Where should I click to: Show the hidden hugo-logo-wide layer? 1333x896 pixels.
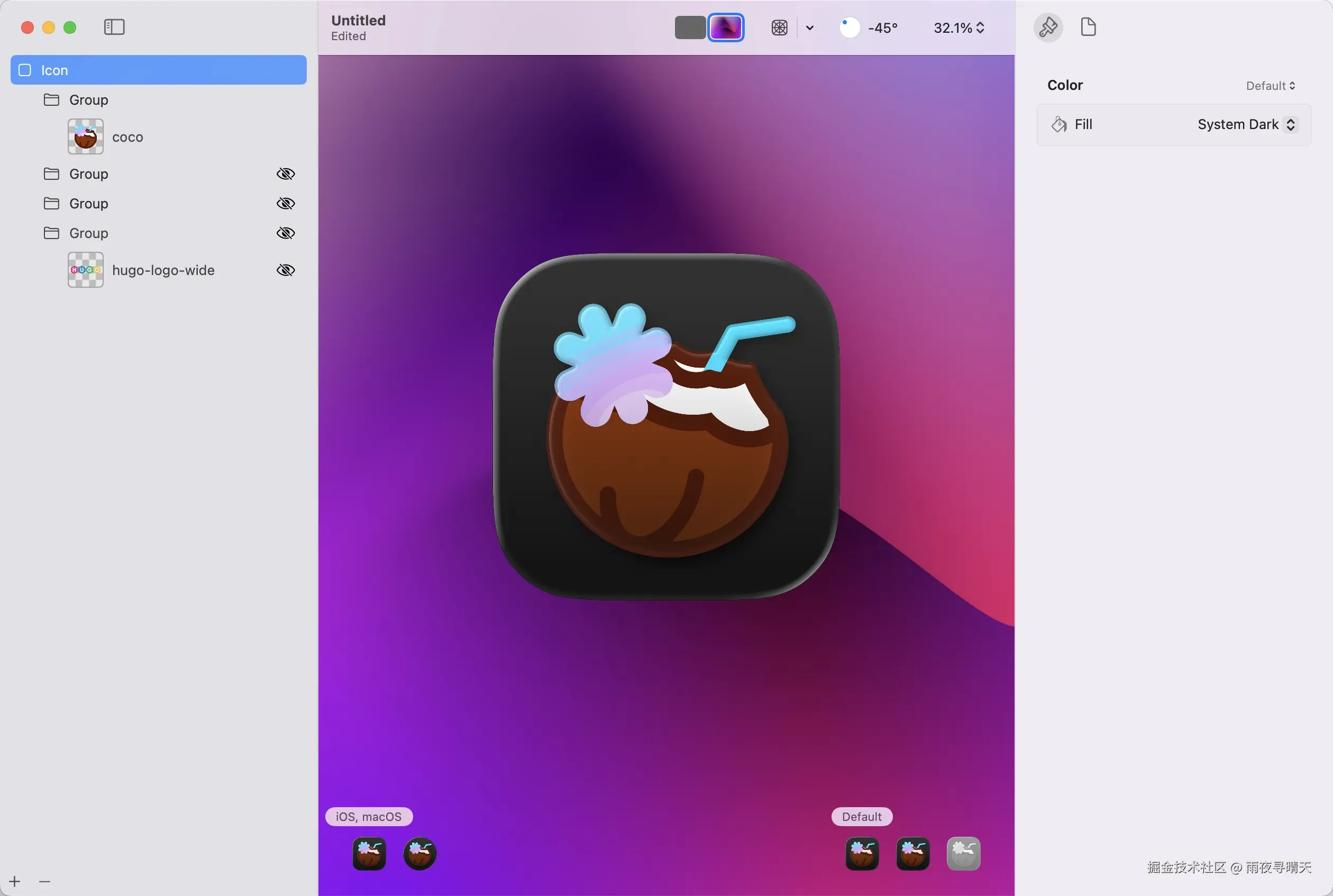286,270
